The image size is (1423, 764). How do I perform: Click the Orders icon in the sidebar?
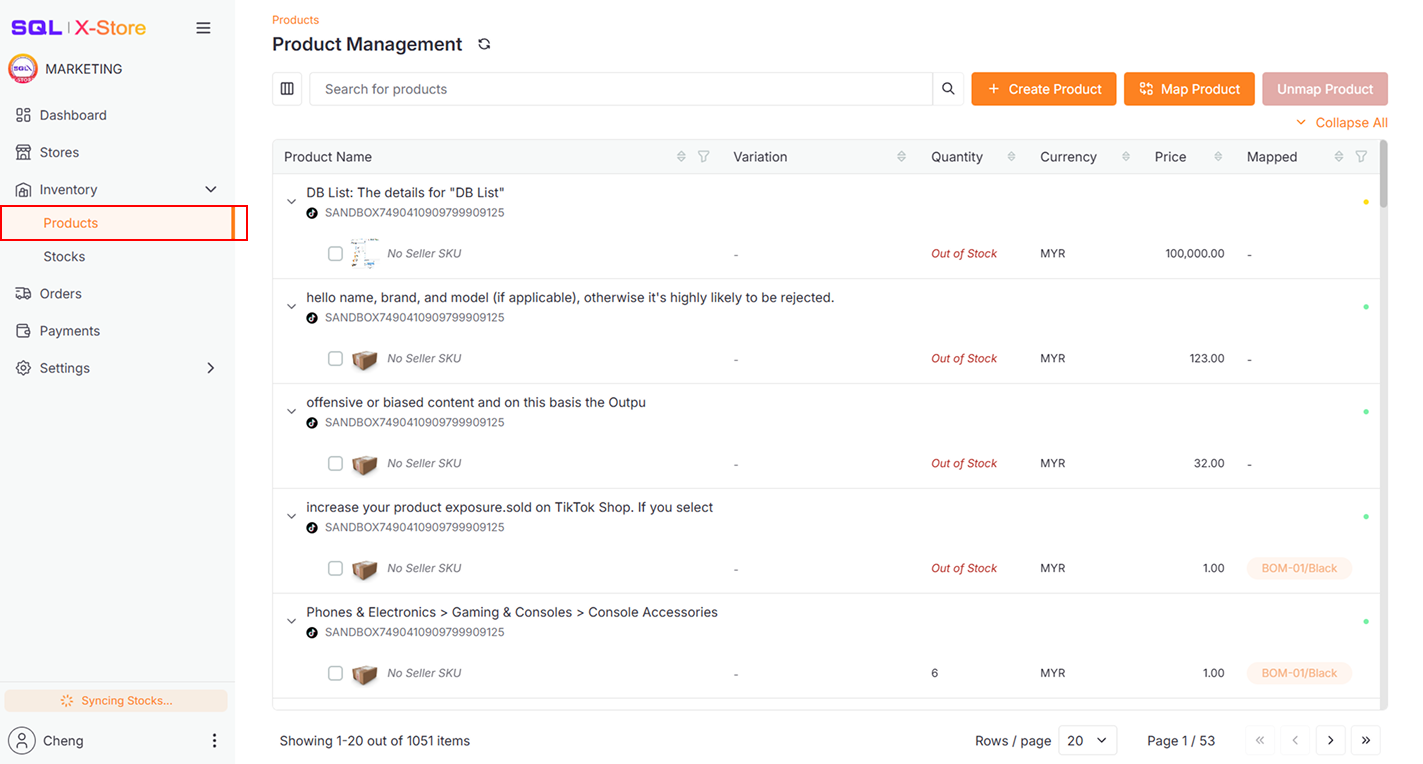[23, 293]
